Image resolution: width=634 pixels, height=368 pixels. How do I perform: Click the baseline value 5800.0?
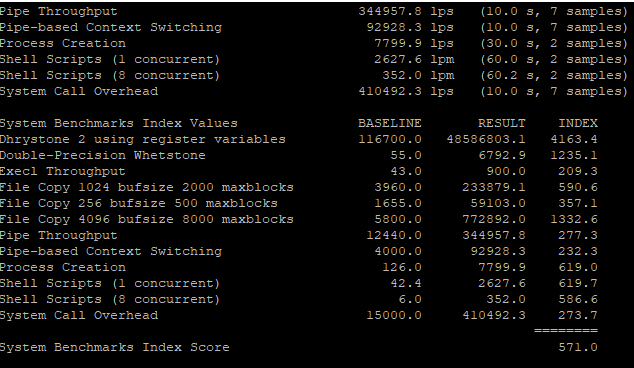pyautogui.click(x=397, y=220)
